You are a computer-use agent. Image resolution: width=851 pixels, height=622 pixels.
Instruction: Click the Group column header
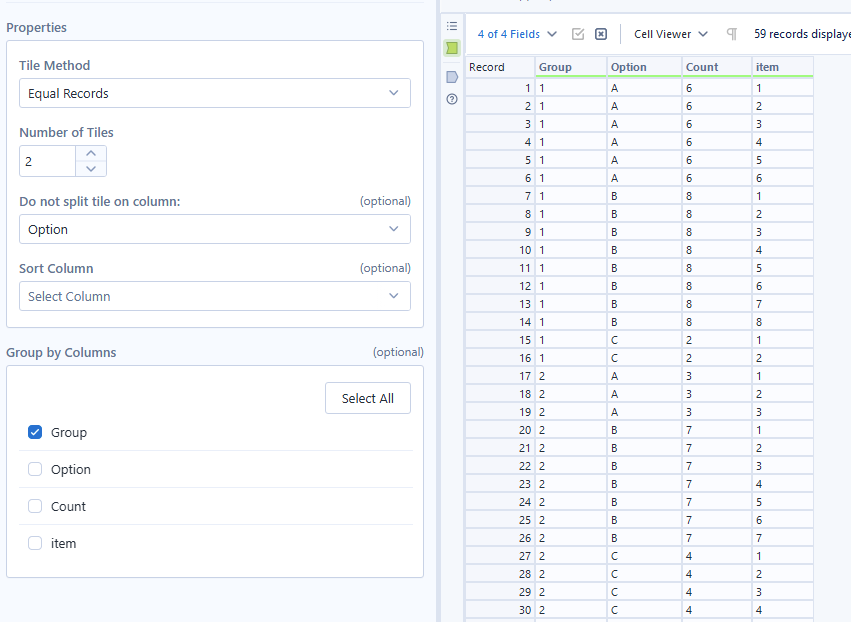click(570, 67)
